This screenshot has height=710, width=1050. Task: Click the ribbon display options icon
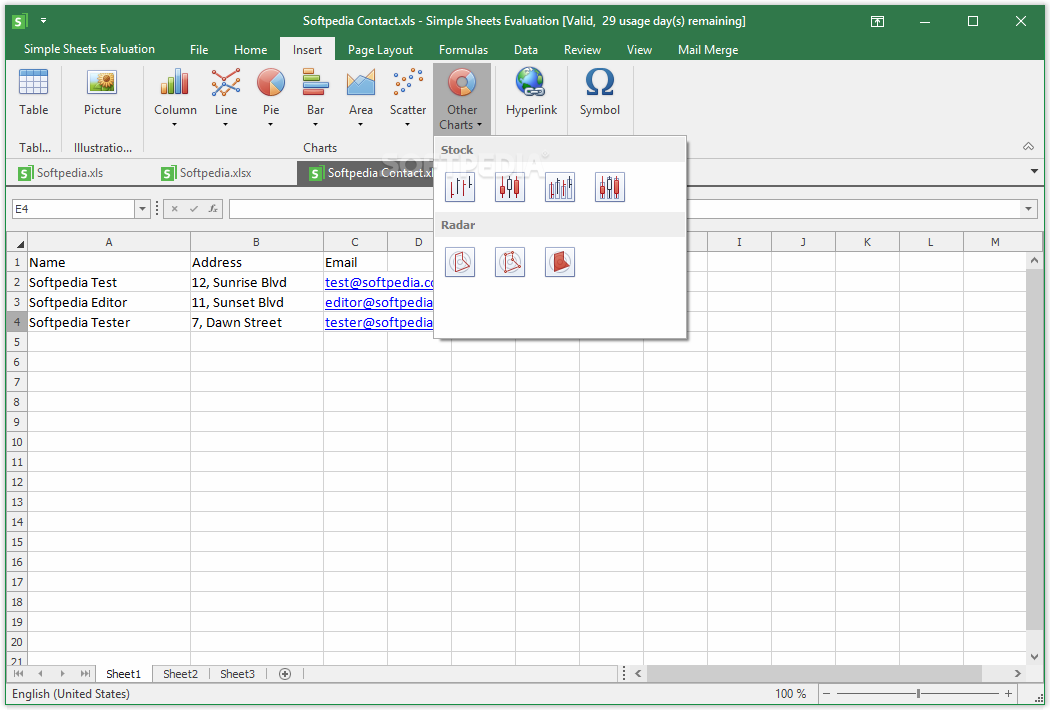pos(877,21)
